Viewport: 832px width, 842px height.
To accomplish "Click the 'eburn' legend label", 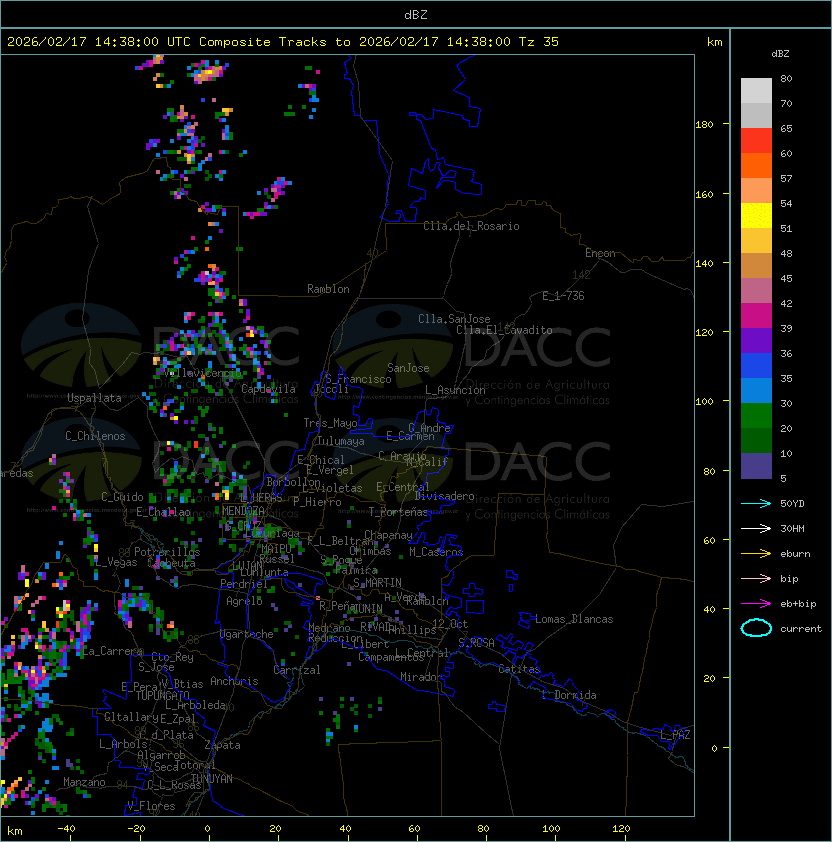I will 795,554.
